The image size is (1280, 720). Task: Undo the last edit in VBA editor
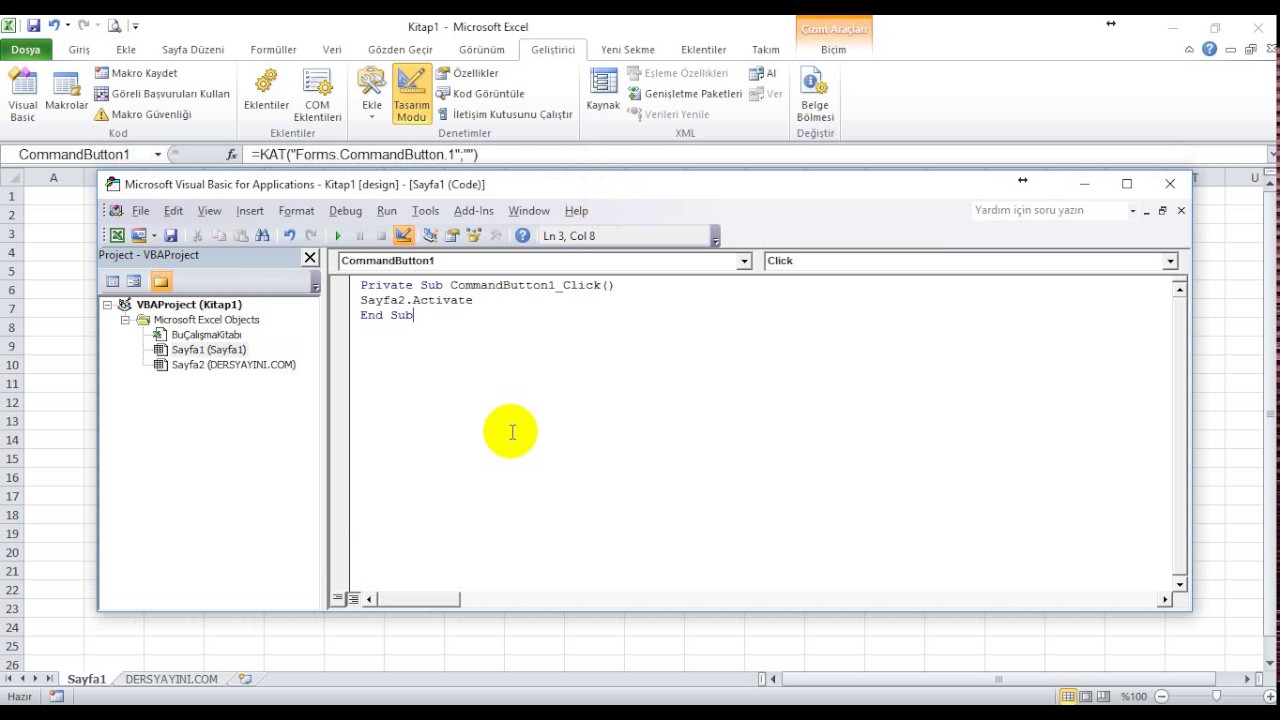289,236
